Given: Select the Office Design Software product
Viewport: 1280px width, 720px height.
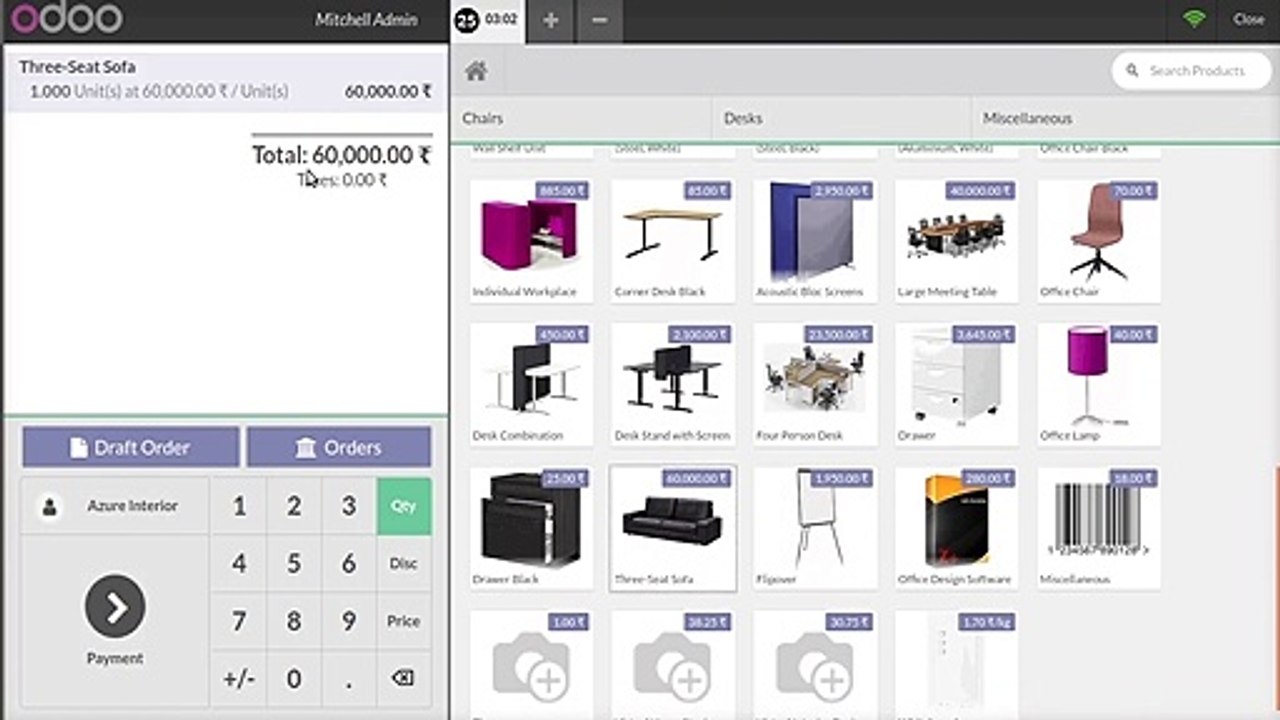Looking at the screenshot, I should point(957,528).
